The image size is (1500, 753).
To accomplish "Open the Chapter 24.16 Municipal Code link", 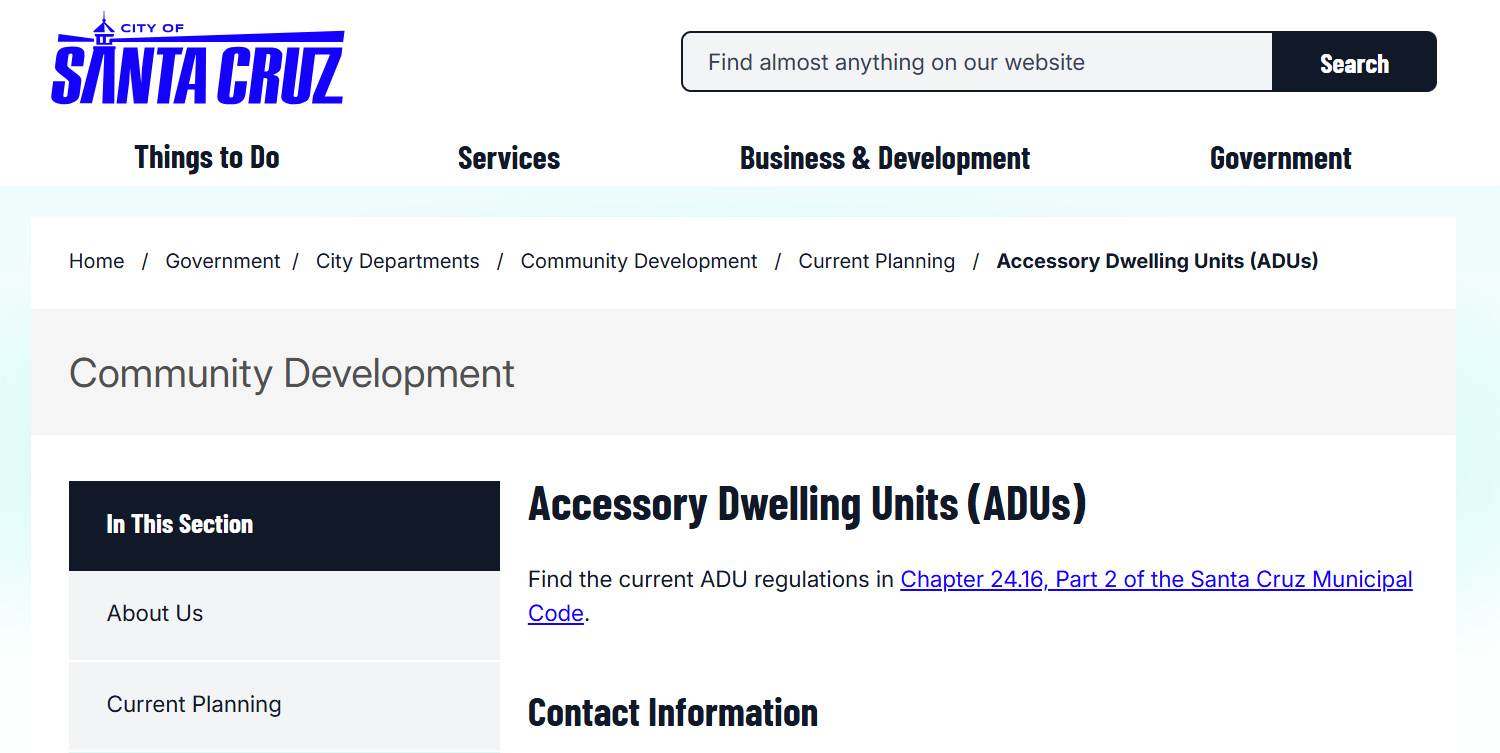I will (1156, 579).
